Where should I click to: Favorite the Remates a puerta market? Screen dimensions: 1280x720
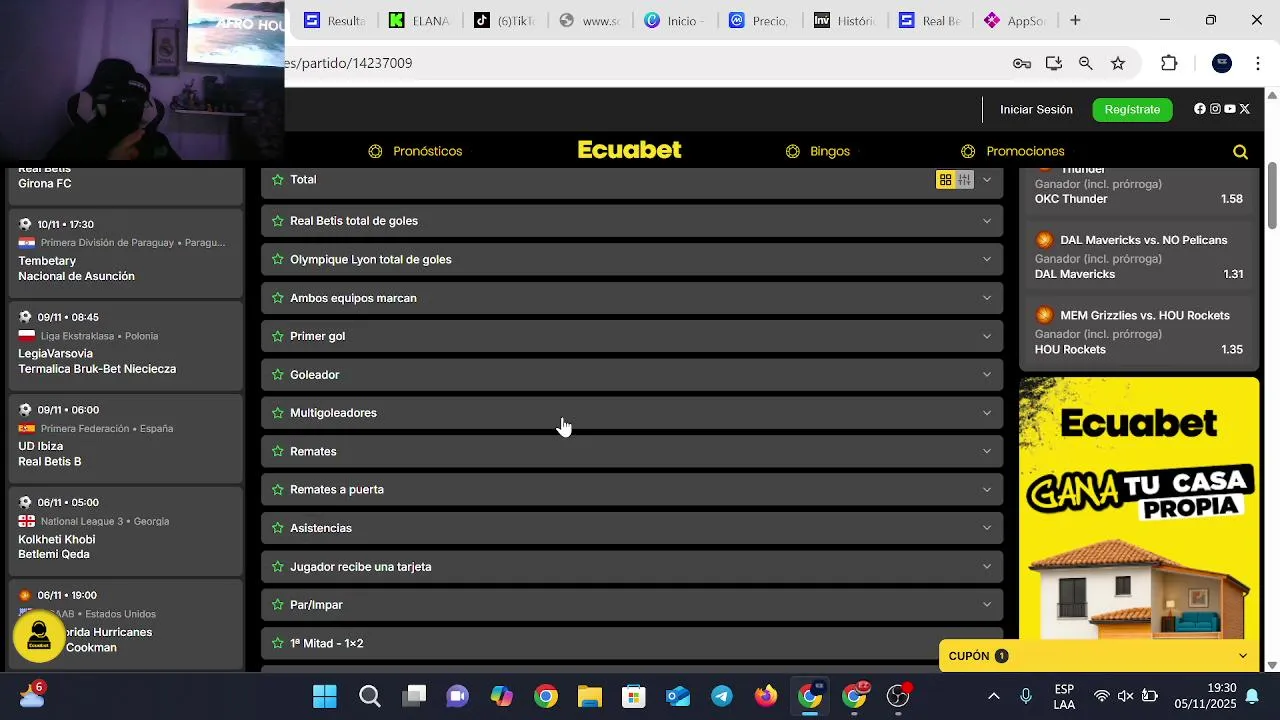pyautogui.click(x=278, y=490)
